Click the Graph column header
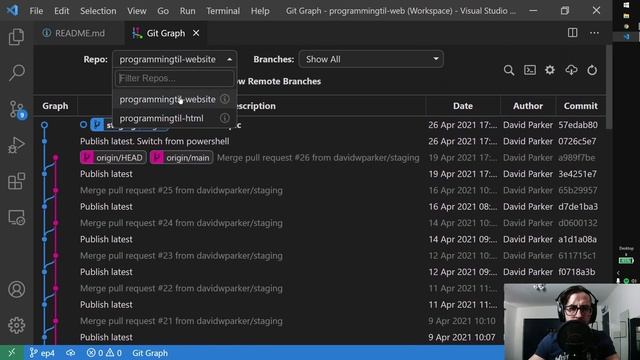The height and width of the screenshot is (360, 640). (55, 106)
